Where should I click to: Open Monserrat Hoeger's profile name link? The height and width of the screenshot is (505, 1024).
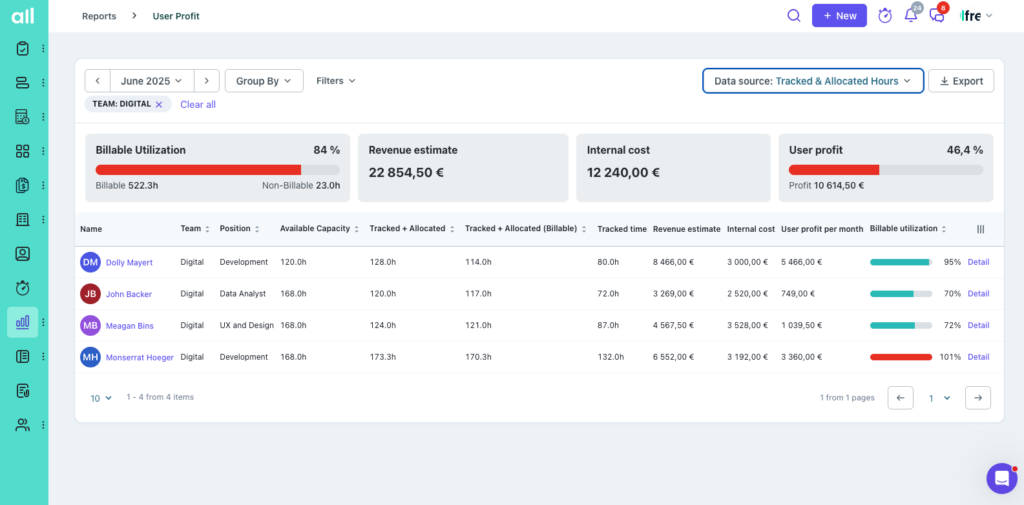(140, 357)
